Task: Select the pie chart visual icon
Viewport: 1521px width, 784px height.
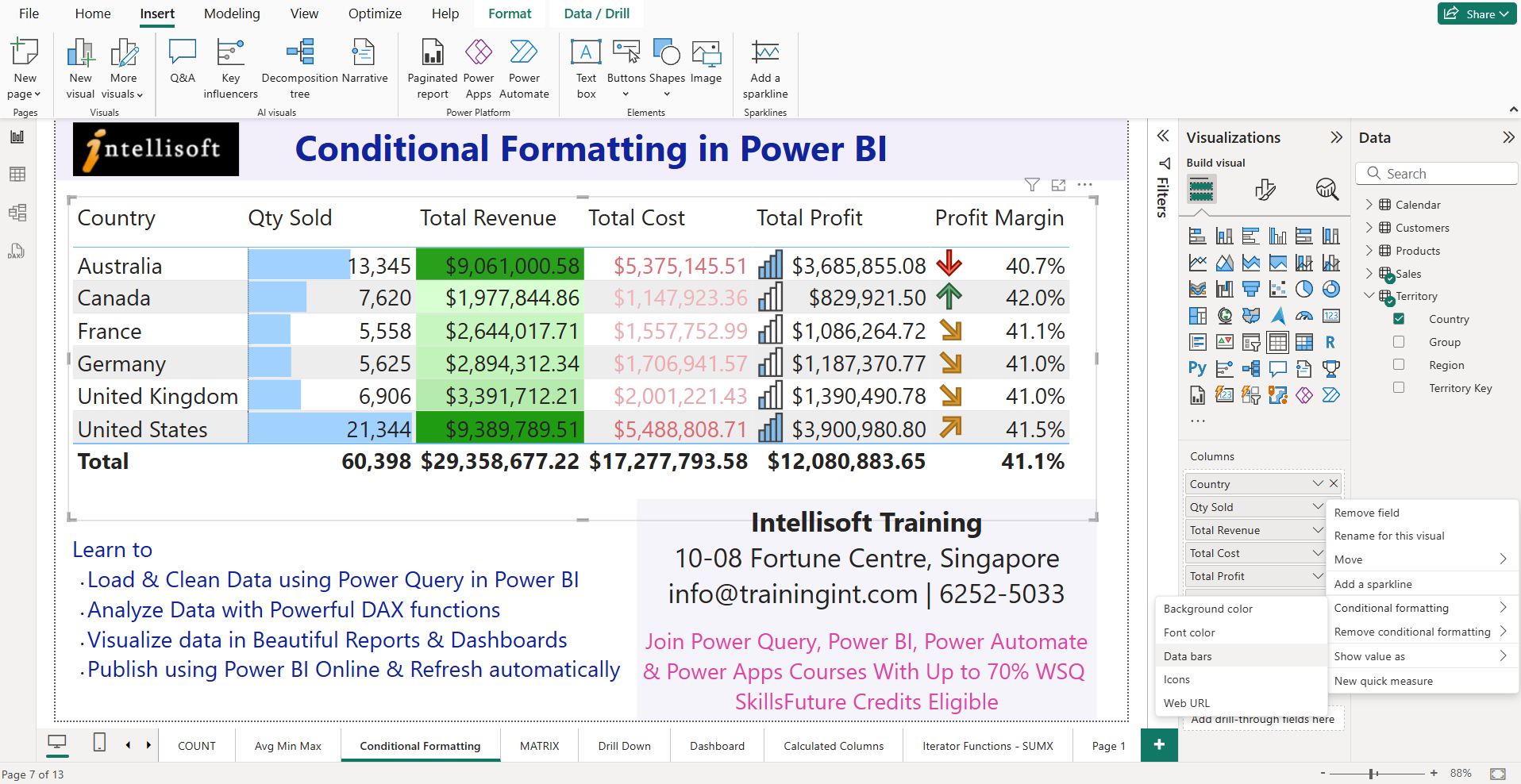Action: pyautogui.click(x=1304, y=289)
